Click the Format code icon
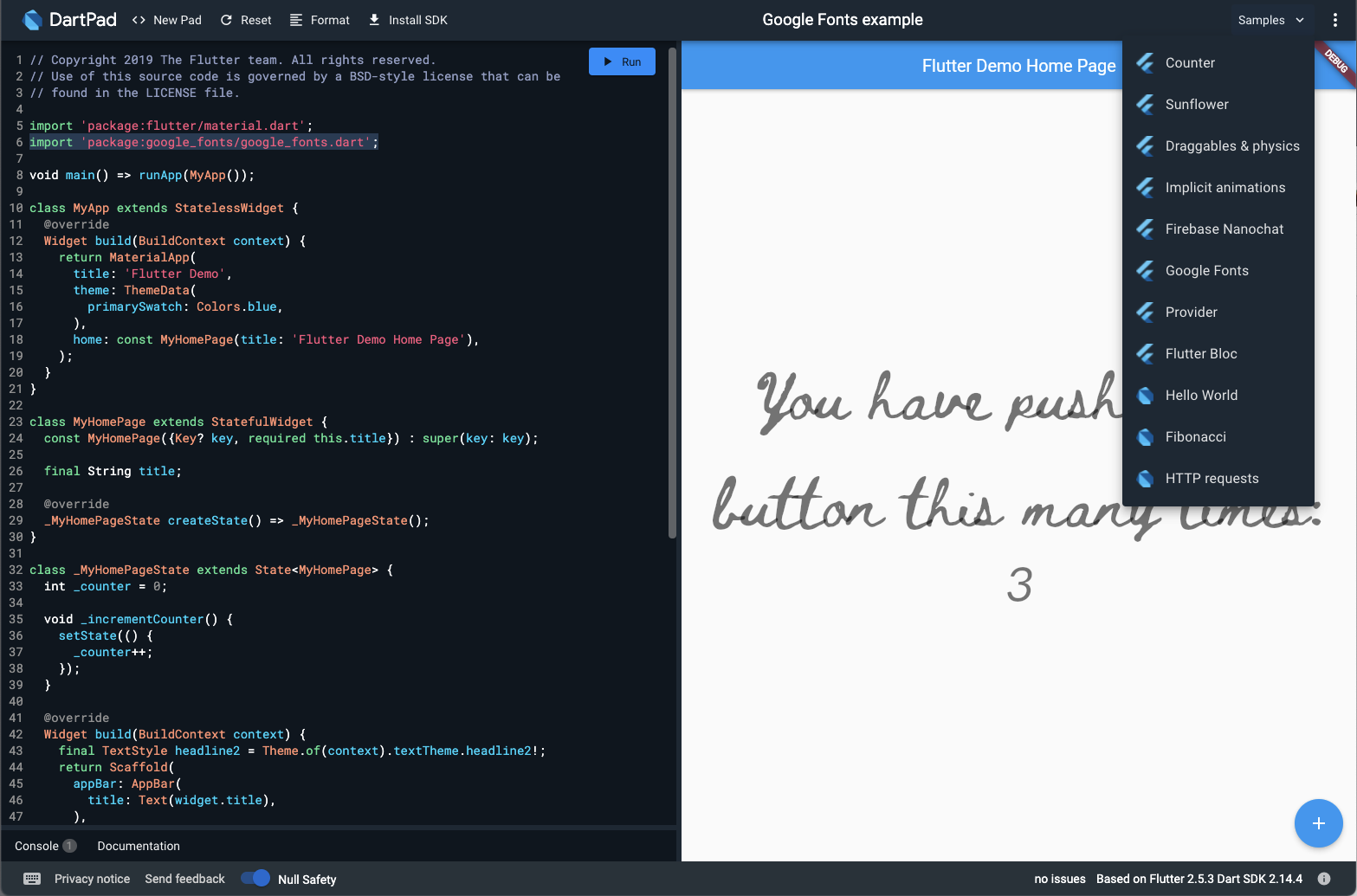1357x896 pixels. (297, 19)
